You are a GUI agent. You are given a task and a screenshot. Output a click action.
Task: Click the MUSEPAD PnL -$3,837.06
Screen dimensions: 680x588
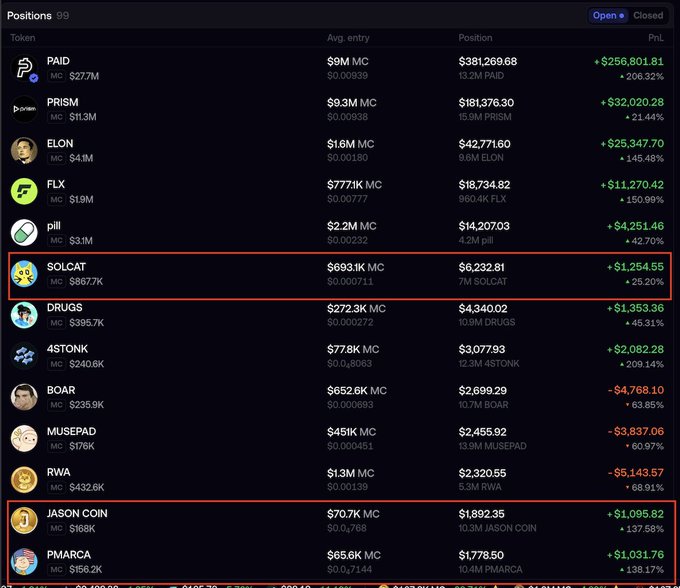(x=636, y=431)
